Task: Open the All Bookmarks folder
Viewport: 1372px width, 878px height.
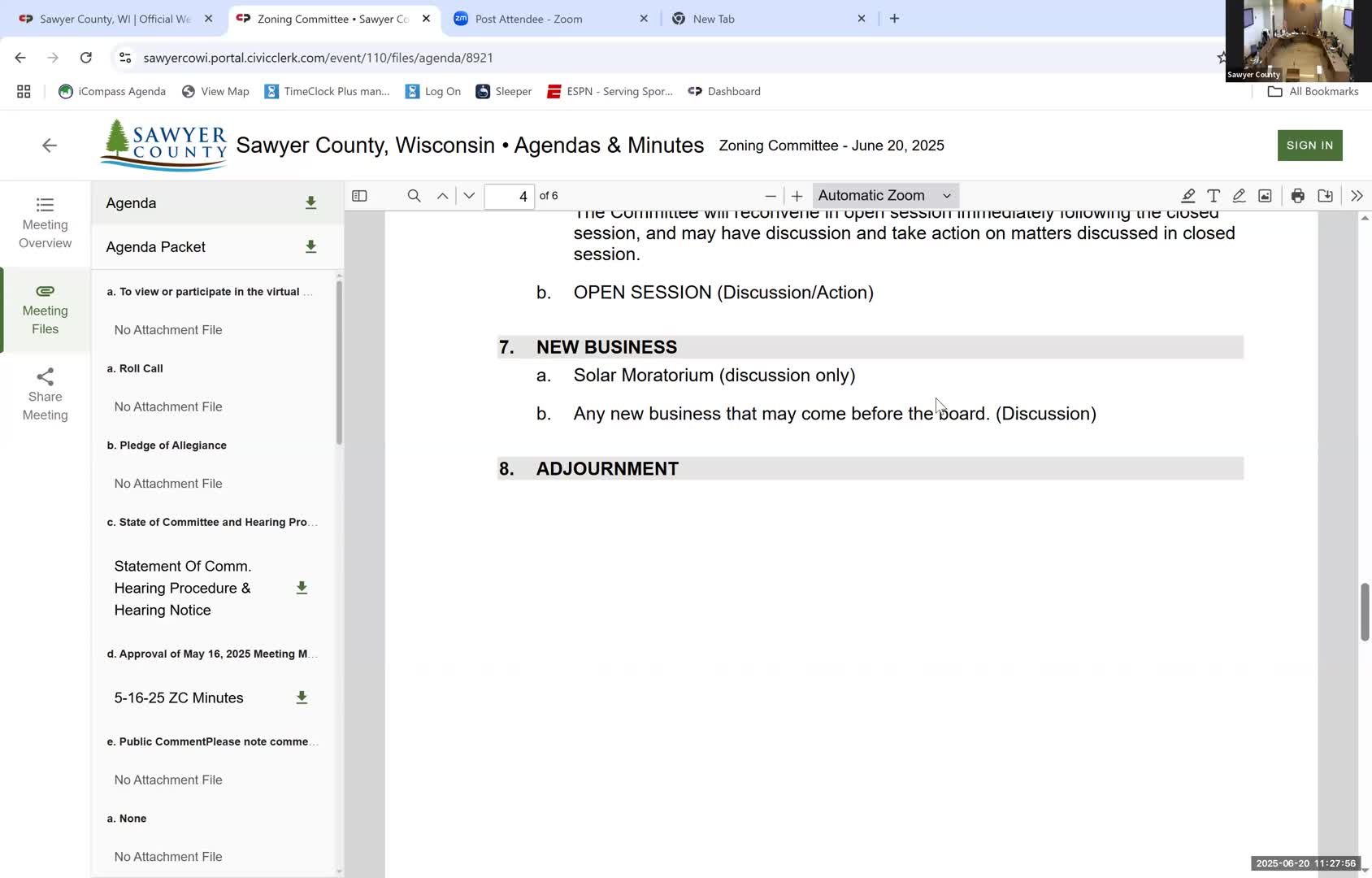Action: [x=1313, y=92]
